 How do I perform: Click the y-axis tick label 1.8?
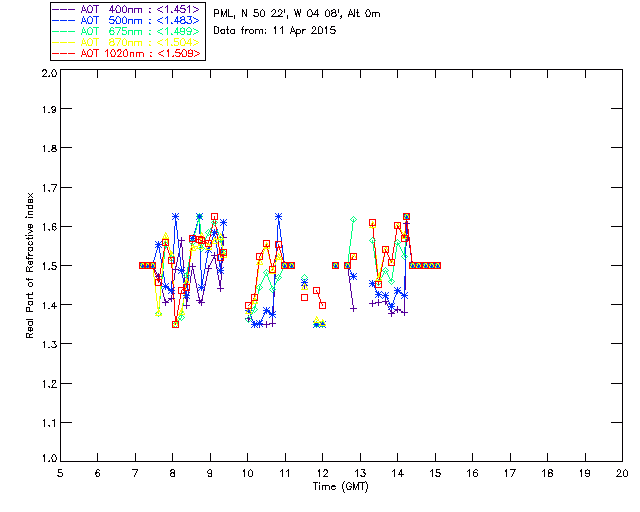[x=49, y=148]
